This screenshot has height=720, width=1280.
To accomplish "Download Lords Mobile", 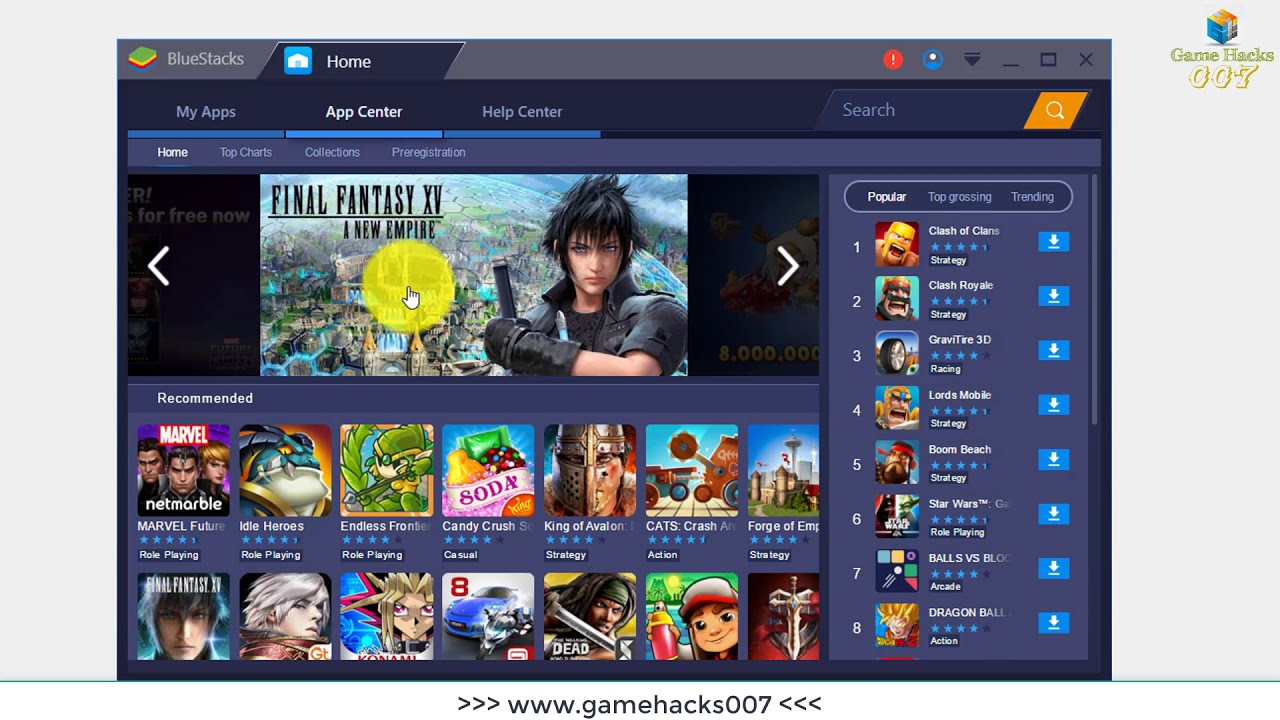I will point(1053,405).
